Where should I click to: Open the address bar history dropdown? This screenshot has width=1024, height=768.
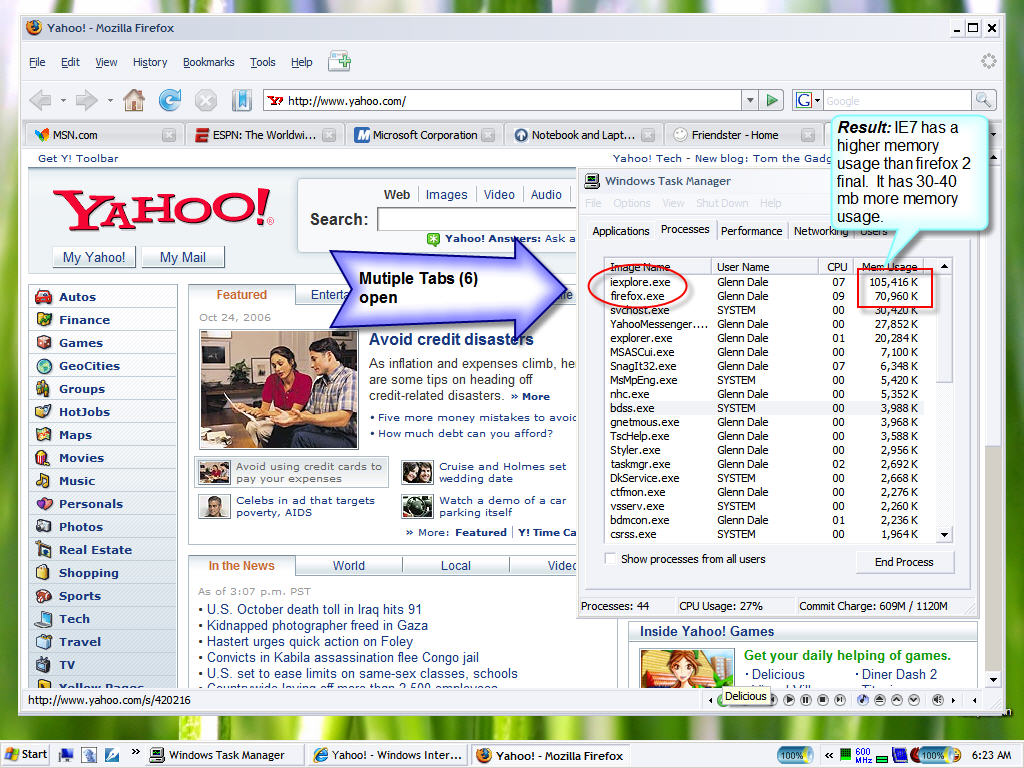(x=750, y=101)
